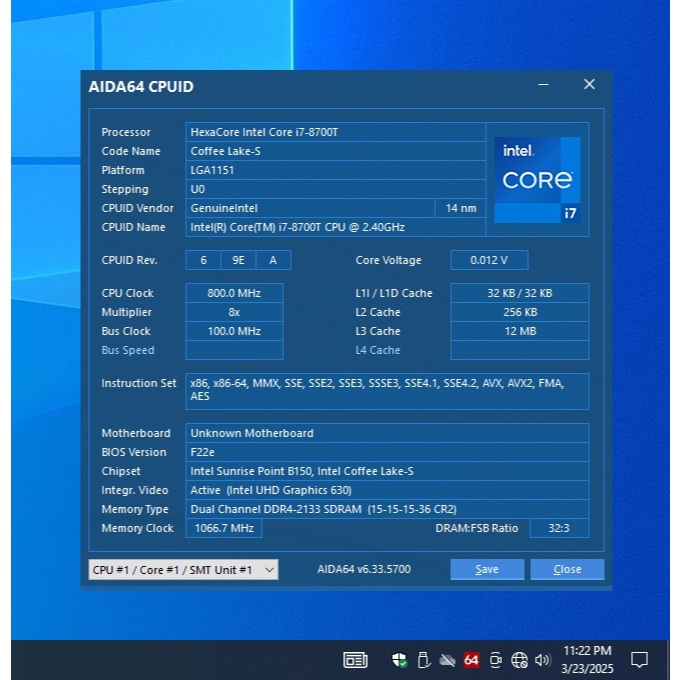This screenshot has height=680, width=680.
Task: Open the network globe tray icon
Action: 519,660
